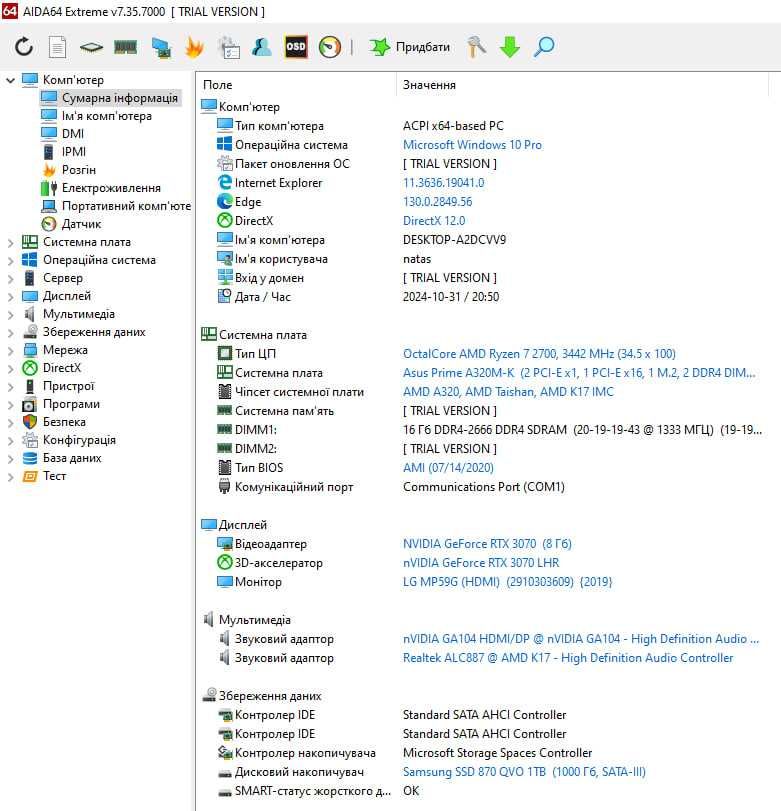
Task: Expand the DirectX tree node
Action: coord(10,369)
